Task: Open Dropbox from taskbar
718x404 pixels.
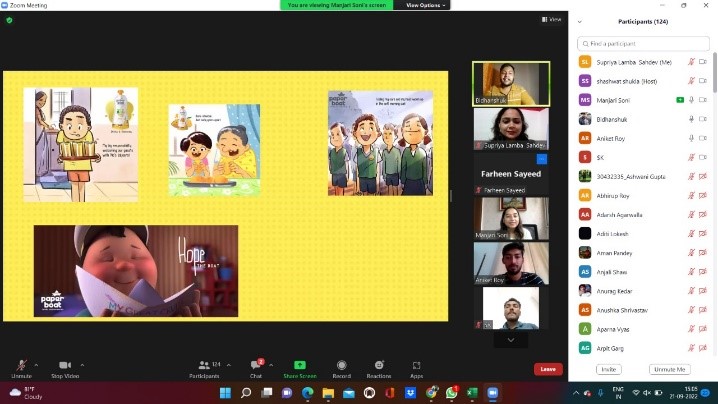Action: click(410, 393)
